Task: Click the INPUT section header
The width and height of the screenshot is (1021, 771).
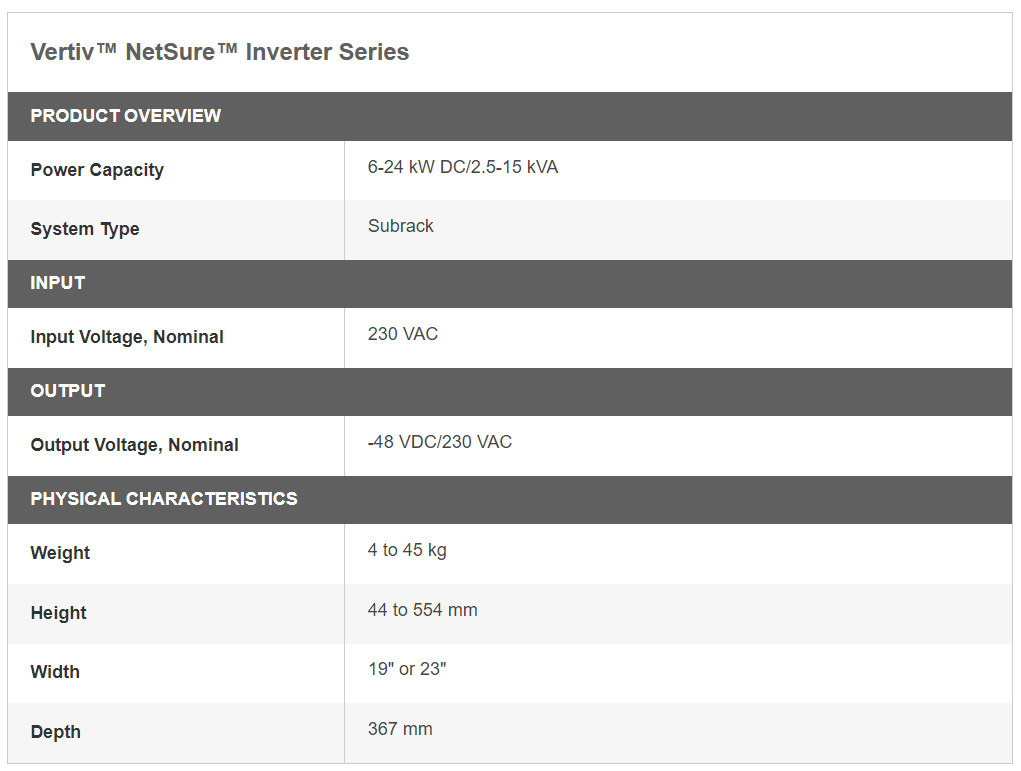Action: pyautogui.click(x=57, y=283)
